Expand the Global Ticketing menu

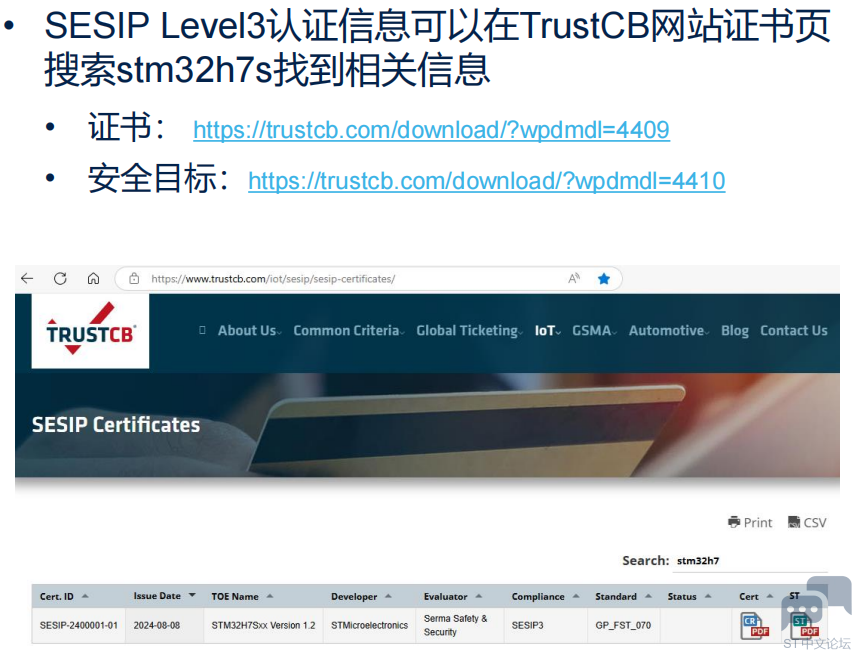click(x=469, y=331)
